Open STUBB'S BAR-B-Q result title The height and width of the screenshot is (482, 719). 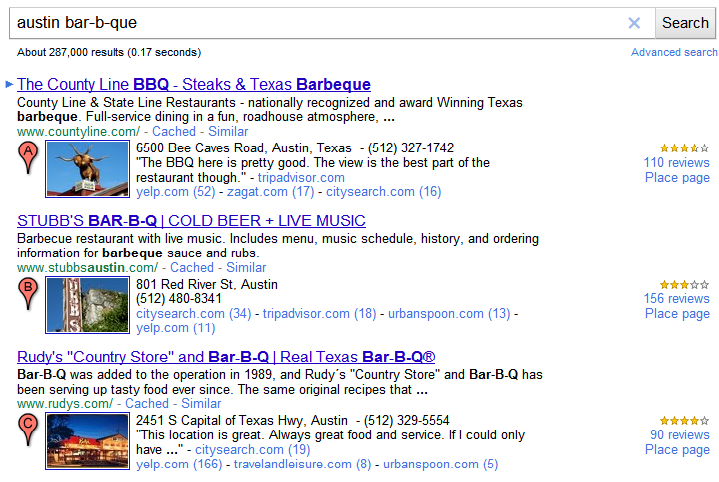191,221
